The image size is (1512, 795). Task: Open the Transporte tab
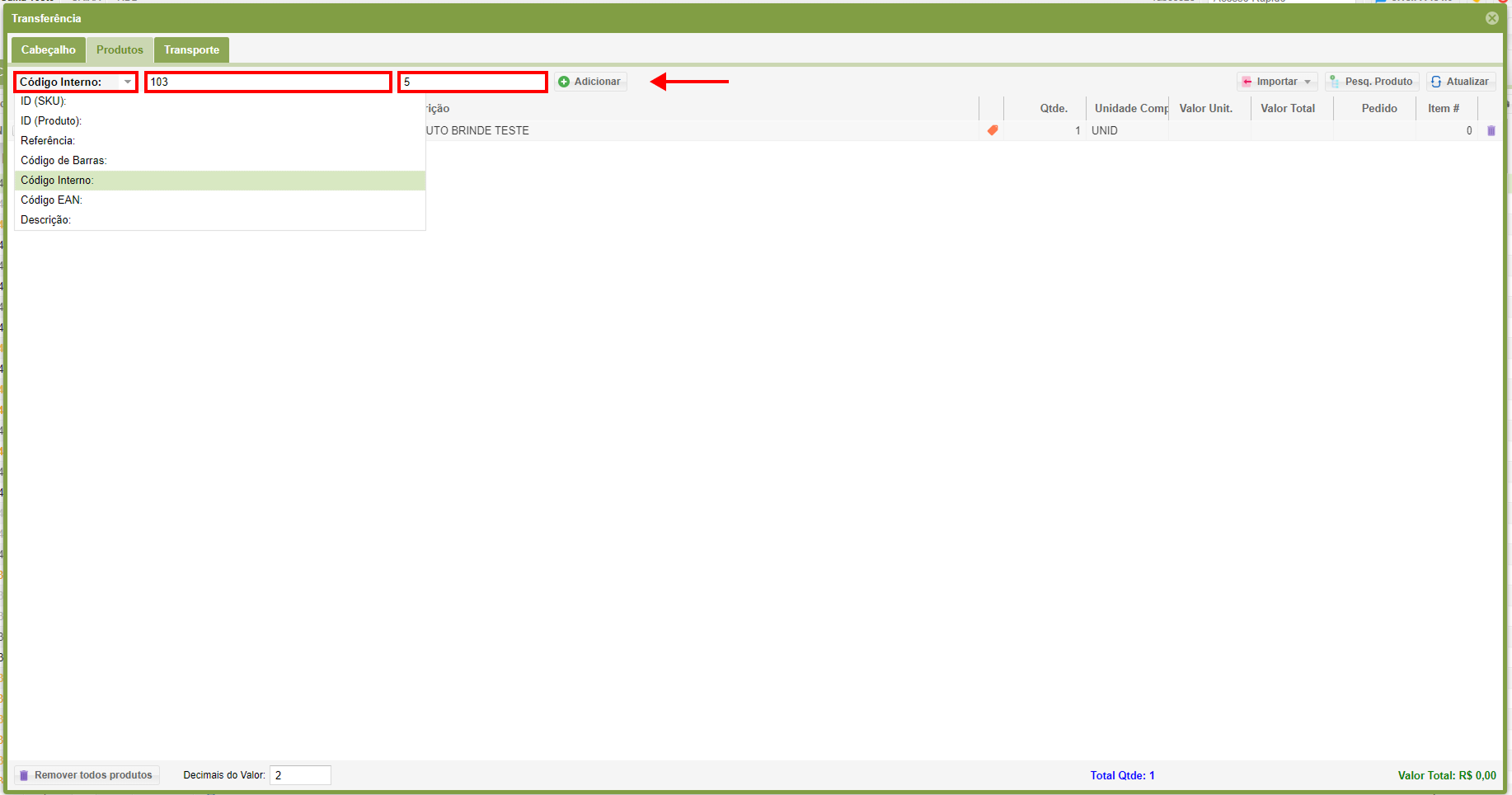pos(191,50)
